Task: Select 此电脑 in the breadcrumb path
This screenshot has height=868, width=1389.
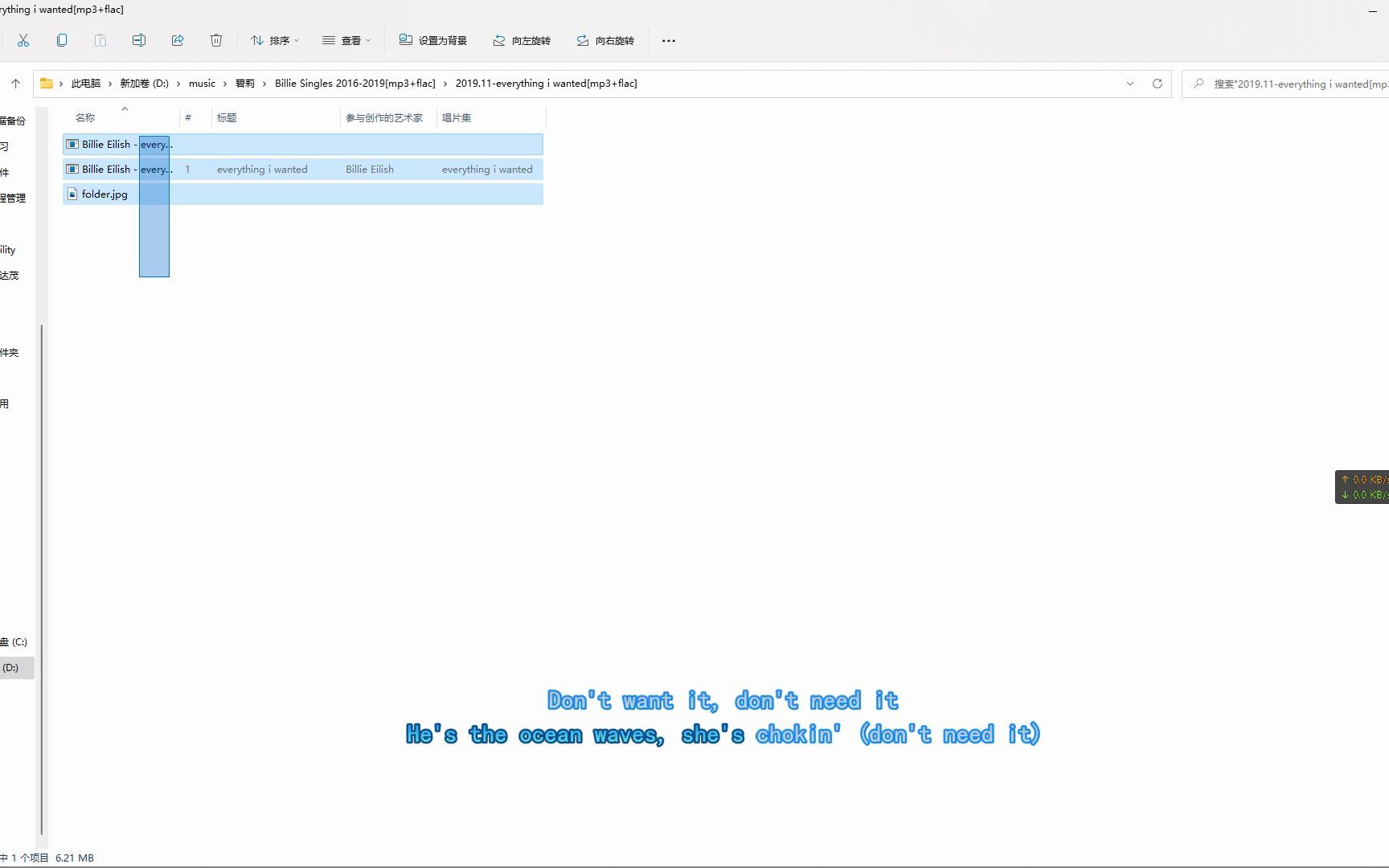Action: pos(86,84)
